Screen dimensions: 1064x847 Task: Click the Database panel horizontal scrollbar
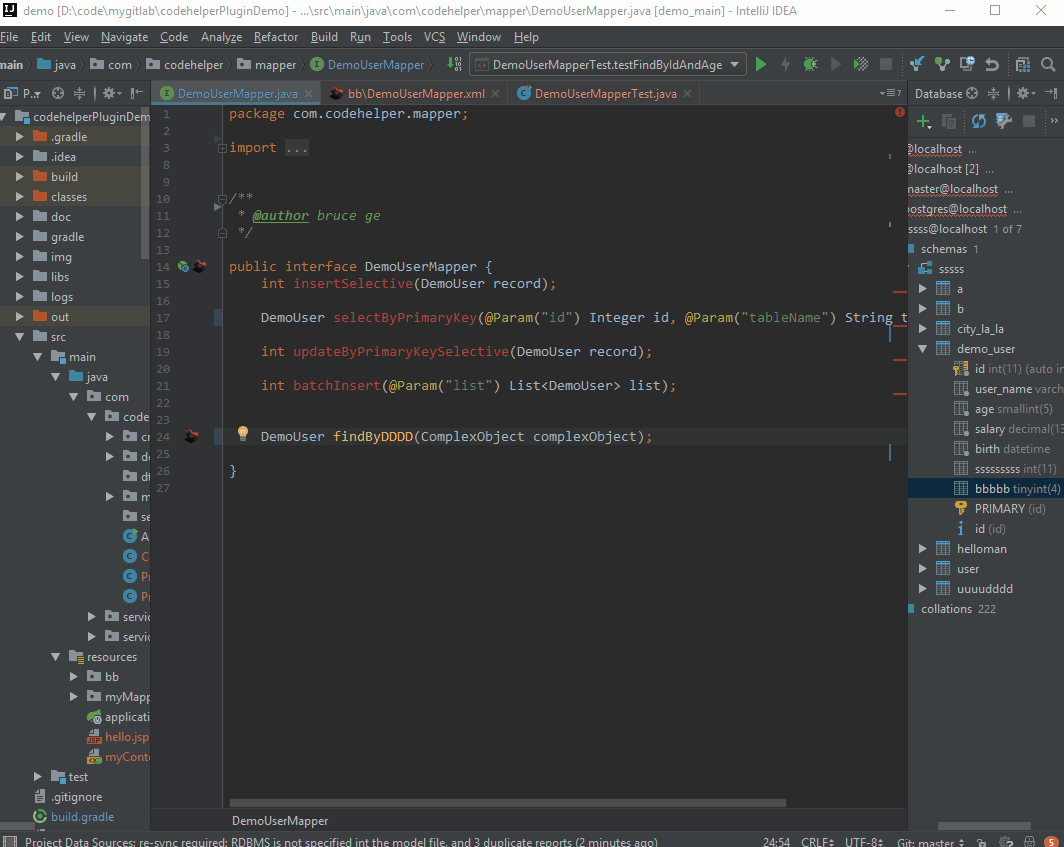click(983, 827)
